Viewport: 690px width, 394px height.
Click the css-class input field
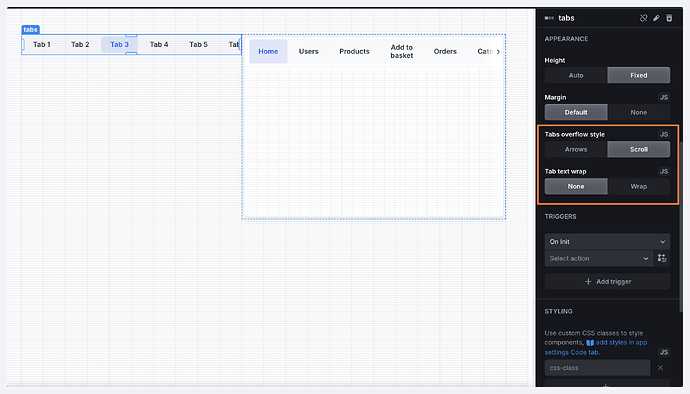(x=597, y=368)
